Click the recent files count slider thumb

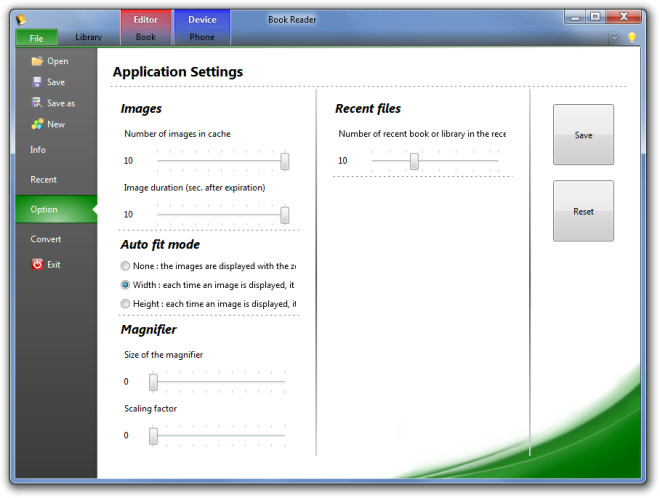click(x=415, y=161)
